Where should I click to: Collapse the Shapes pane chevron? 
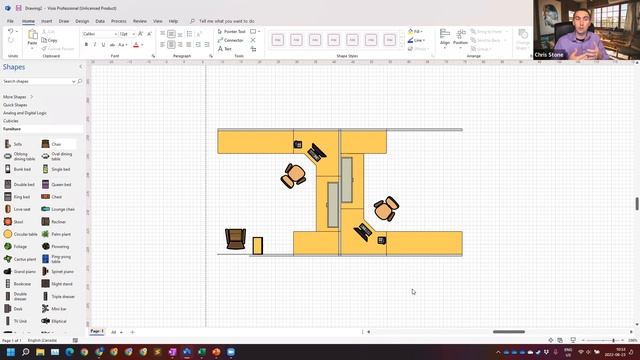click(80, 67)
